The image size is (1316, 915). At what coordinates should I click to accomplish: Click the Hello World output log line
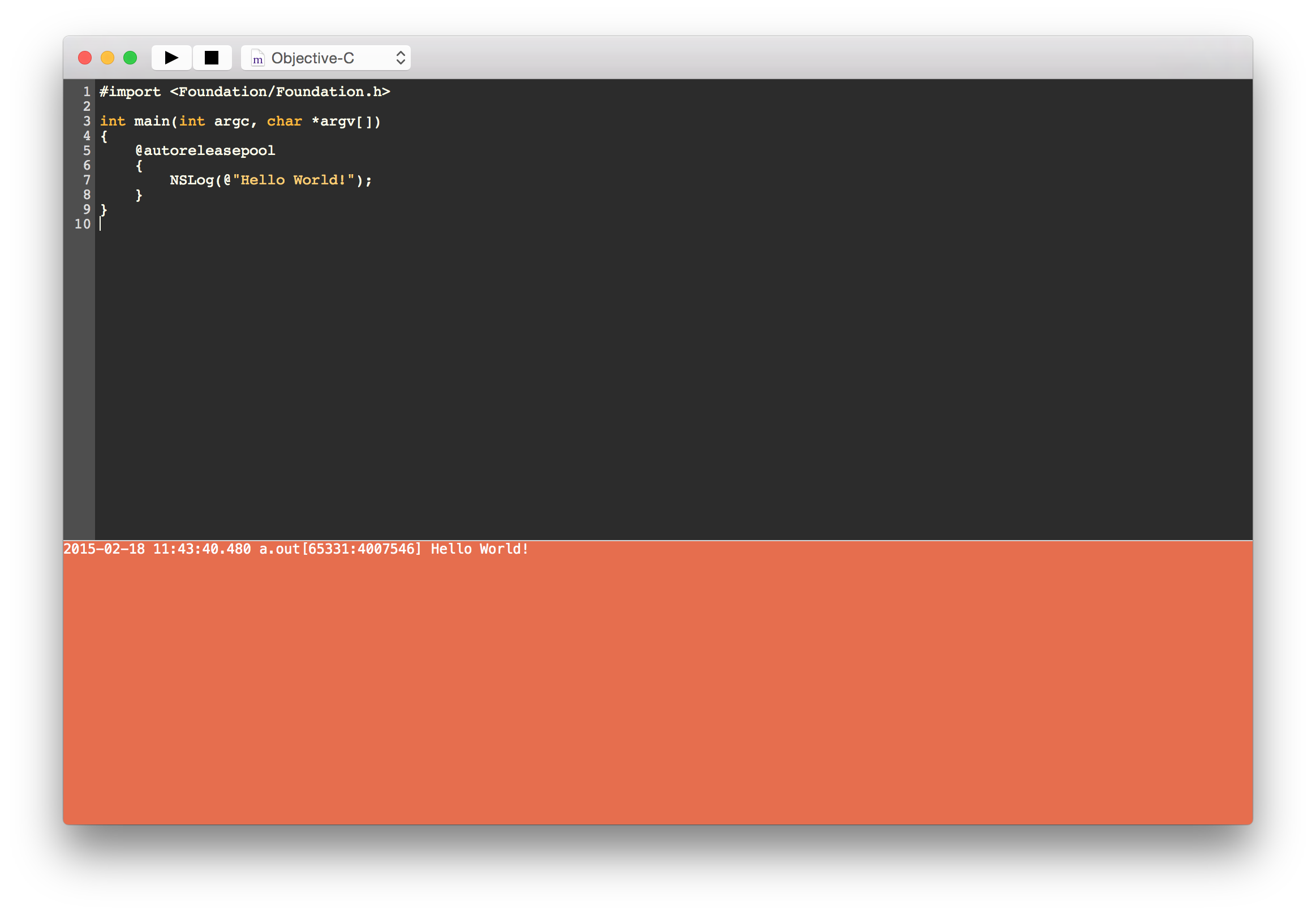[x=296, y=549]
